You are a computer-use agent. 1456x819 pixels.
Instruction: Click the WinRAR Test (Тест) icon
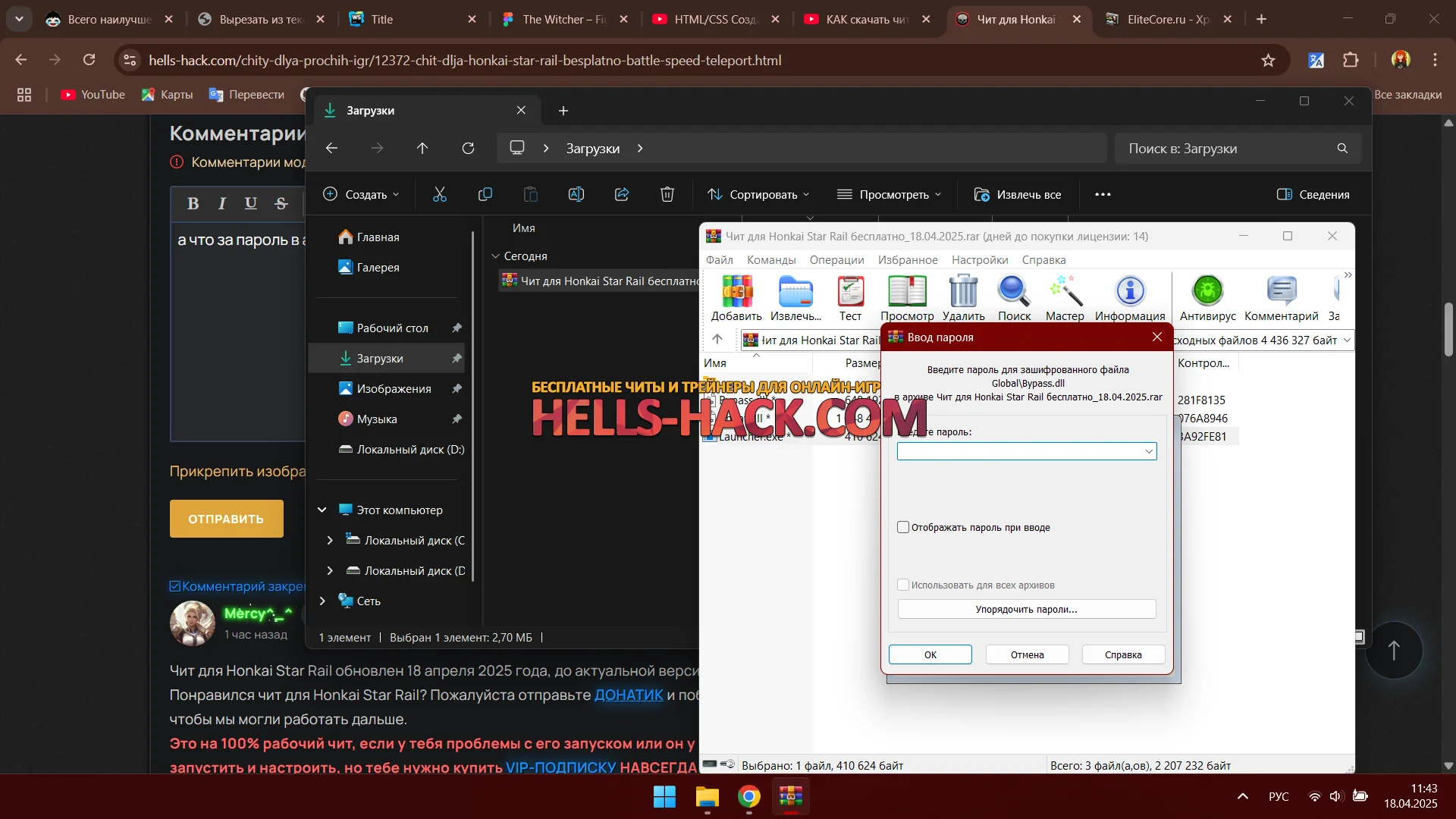[x=850, y=298]
